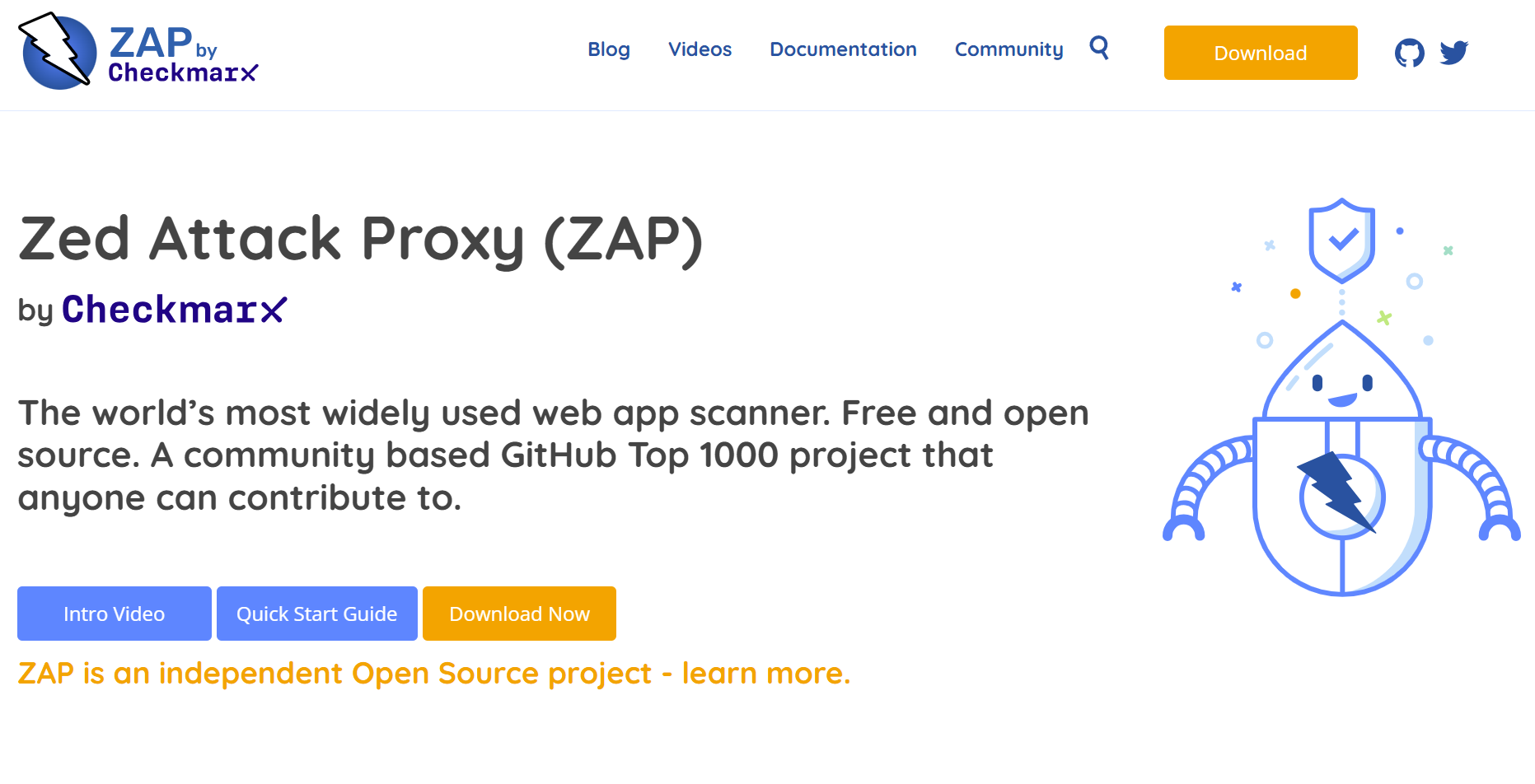
Task: Select the Zed Attack Proxy heading text
Action: (x=362, y=240)
